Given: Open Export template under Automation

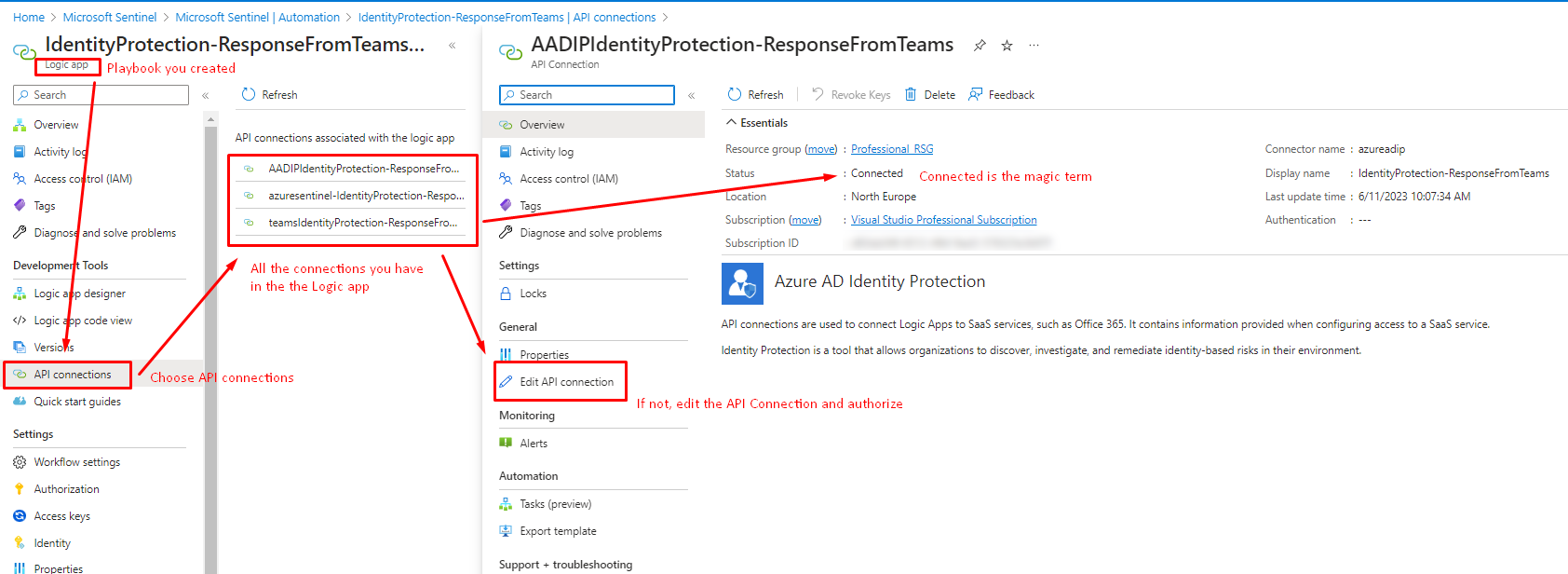Looking at the screenshot, I should [558, 531].
